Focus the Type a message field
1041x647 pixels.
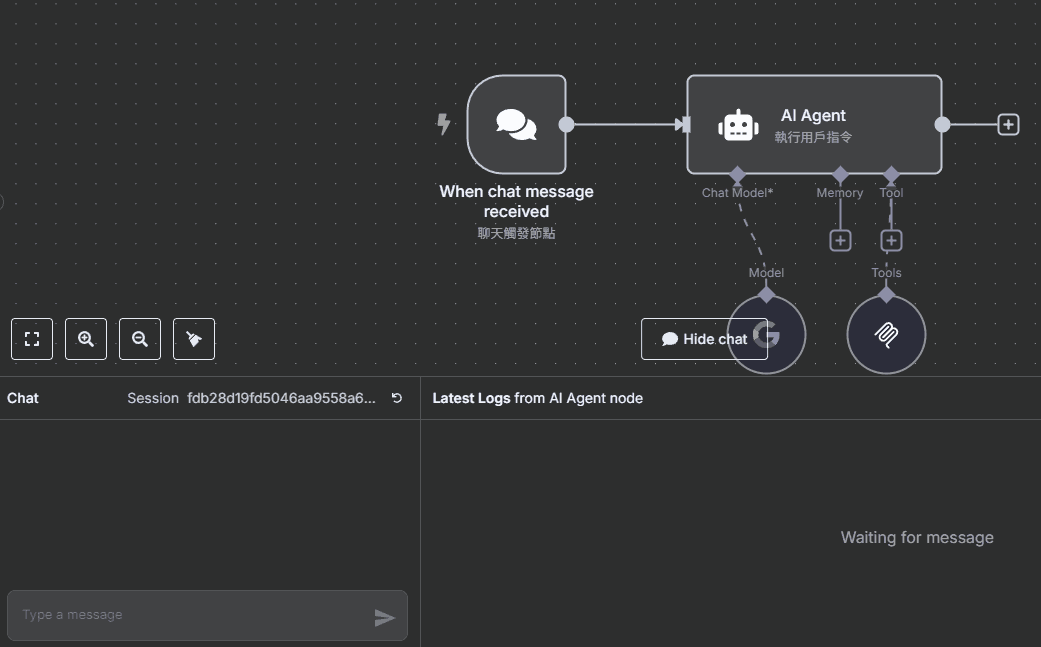point(190,615)
